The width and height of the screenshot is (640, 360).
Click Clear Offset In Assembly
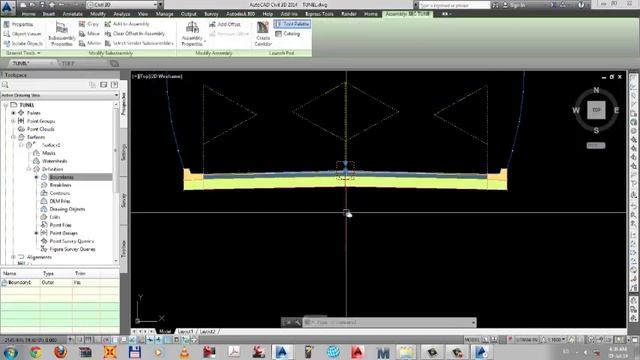pos(135,33)
